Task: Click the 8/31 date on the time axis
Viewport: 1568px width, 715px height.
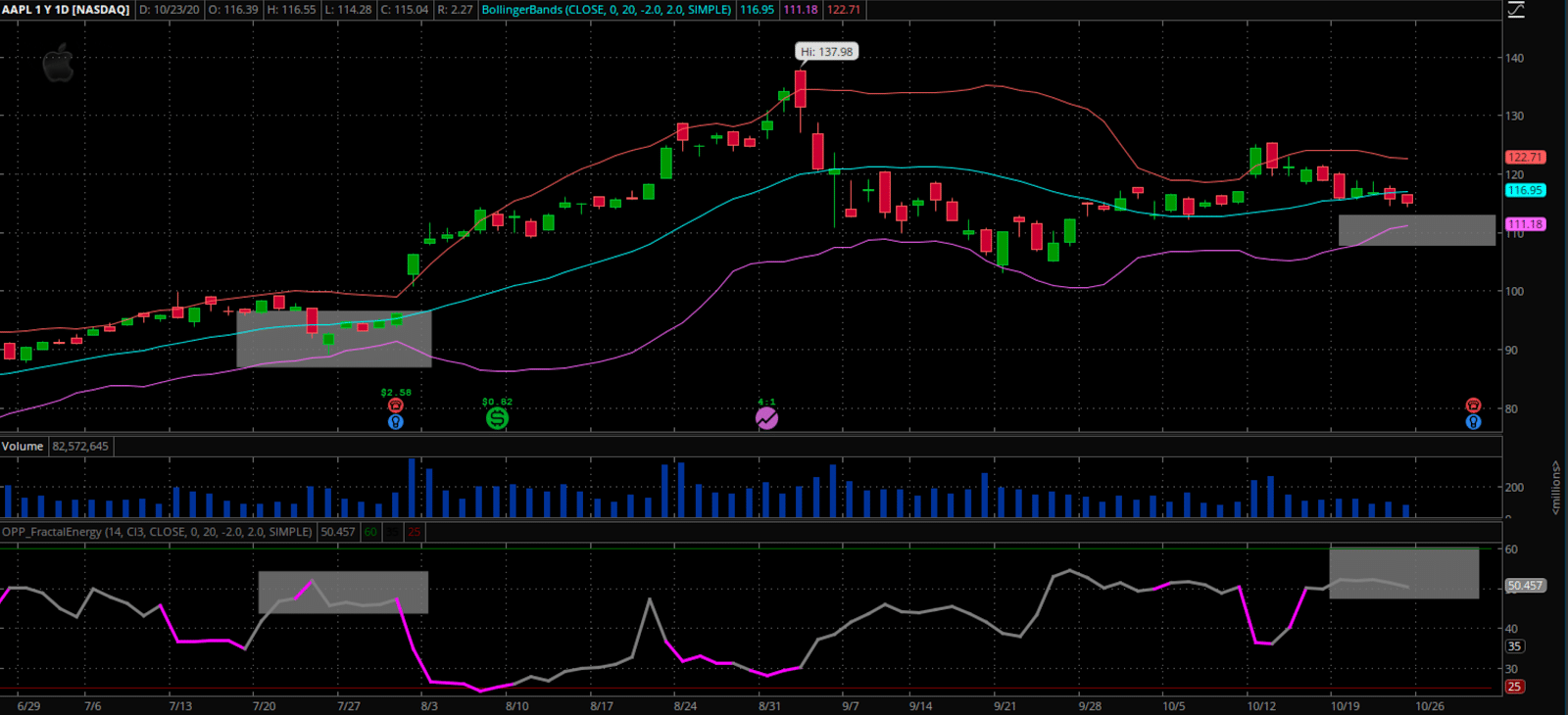Action: [769, 706]
